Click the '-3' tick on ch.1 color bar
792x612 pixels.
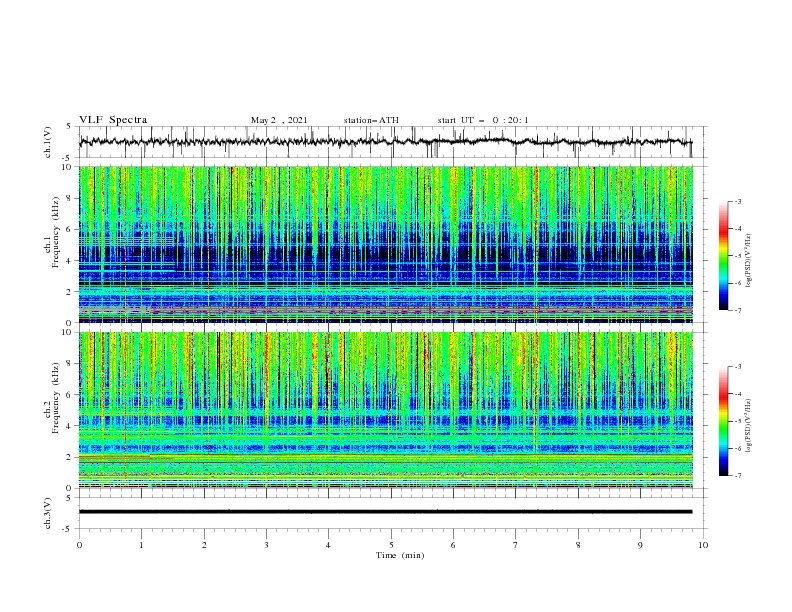click(x=737, y=201)
